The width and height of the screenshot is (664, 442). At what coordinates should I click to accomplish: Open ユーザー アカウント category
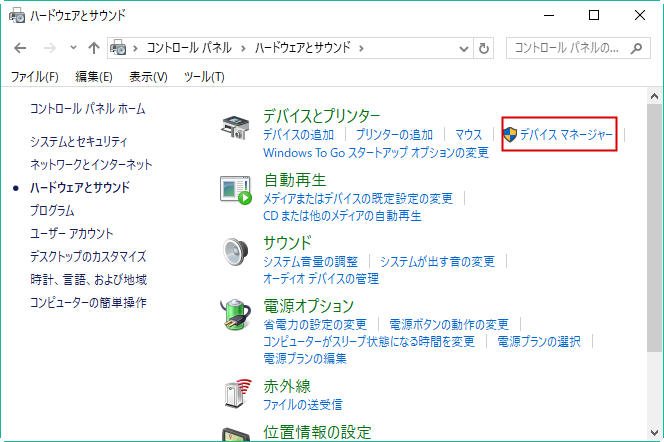[72, 234]
